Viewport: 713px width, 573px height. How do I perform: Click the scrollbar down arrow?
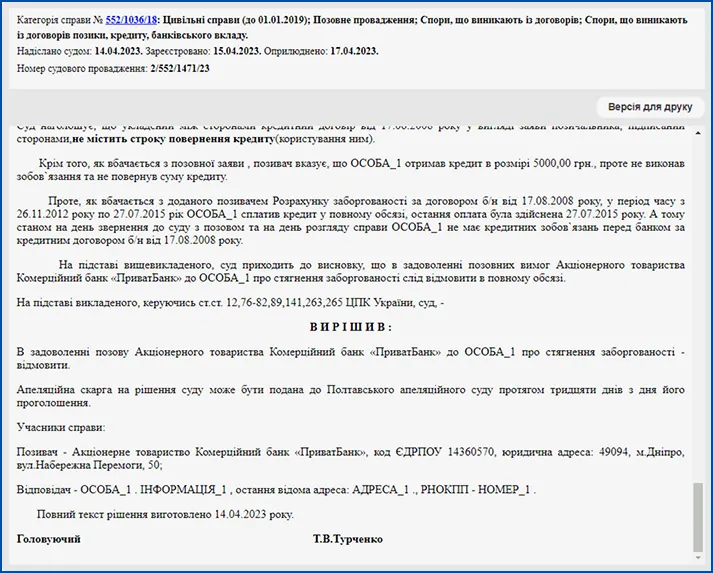698,557
